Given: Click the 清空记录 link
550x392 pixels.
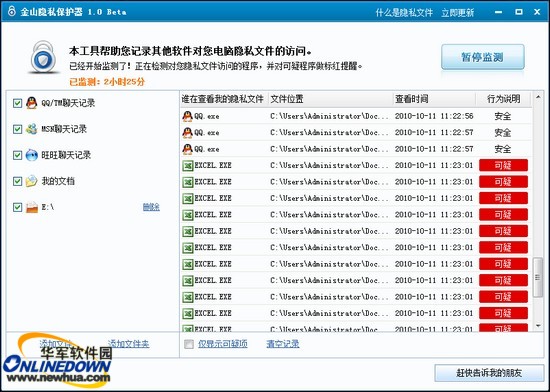Looking at the screenshot, I should [x=283, y=344].
